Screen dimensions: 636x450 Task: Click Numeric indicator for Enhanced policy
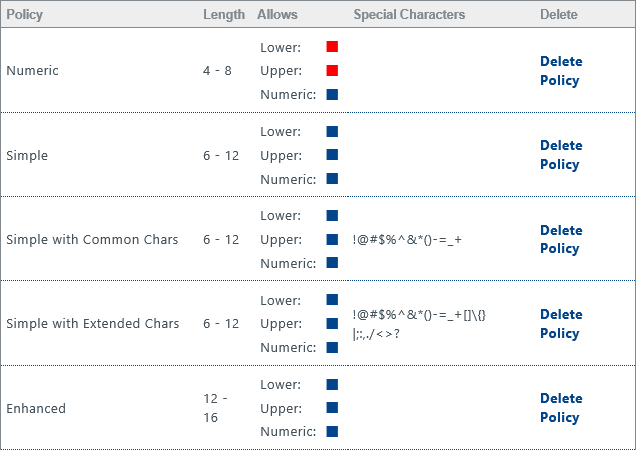click(332, 432)
